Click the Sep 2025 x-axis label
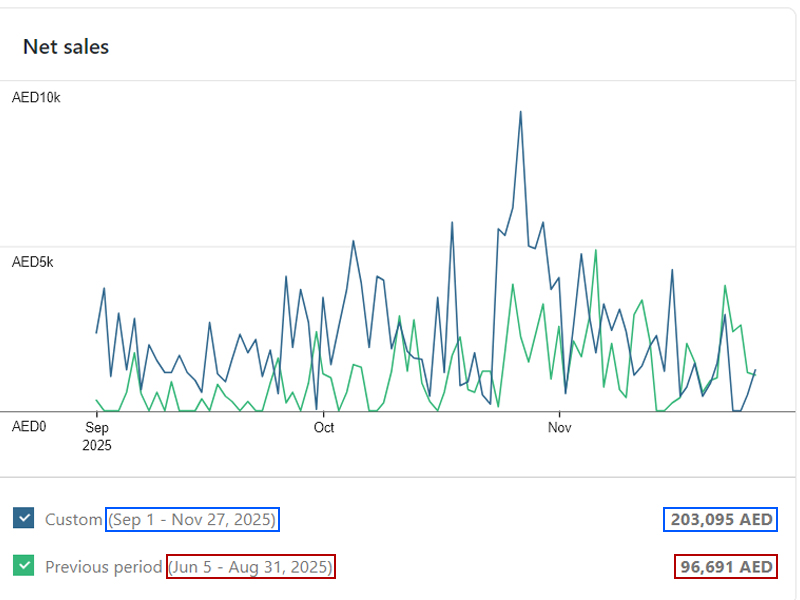The image size is (800, 600). [x=97, y=436]
